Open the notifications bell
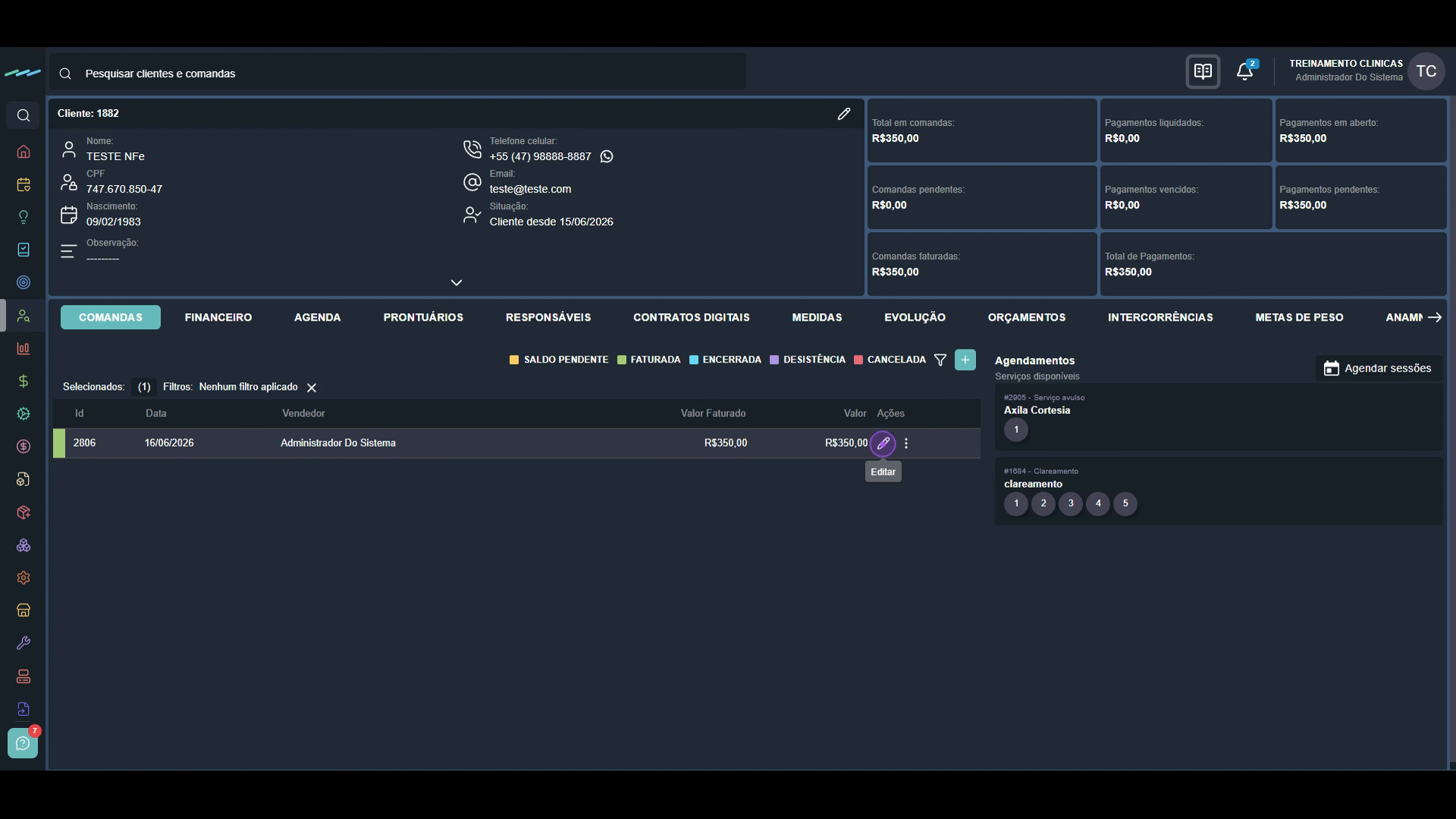Screen dimensions: 1456x819 pos(1244,71)
